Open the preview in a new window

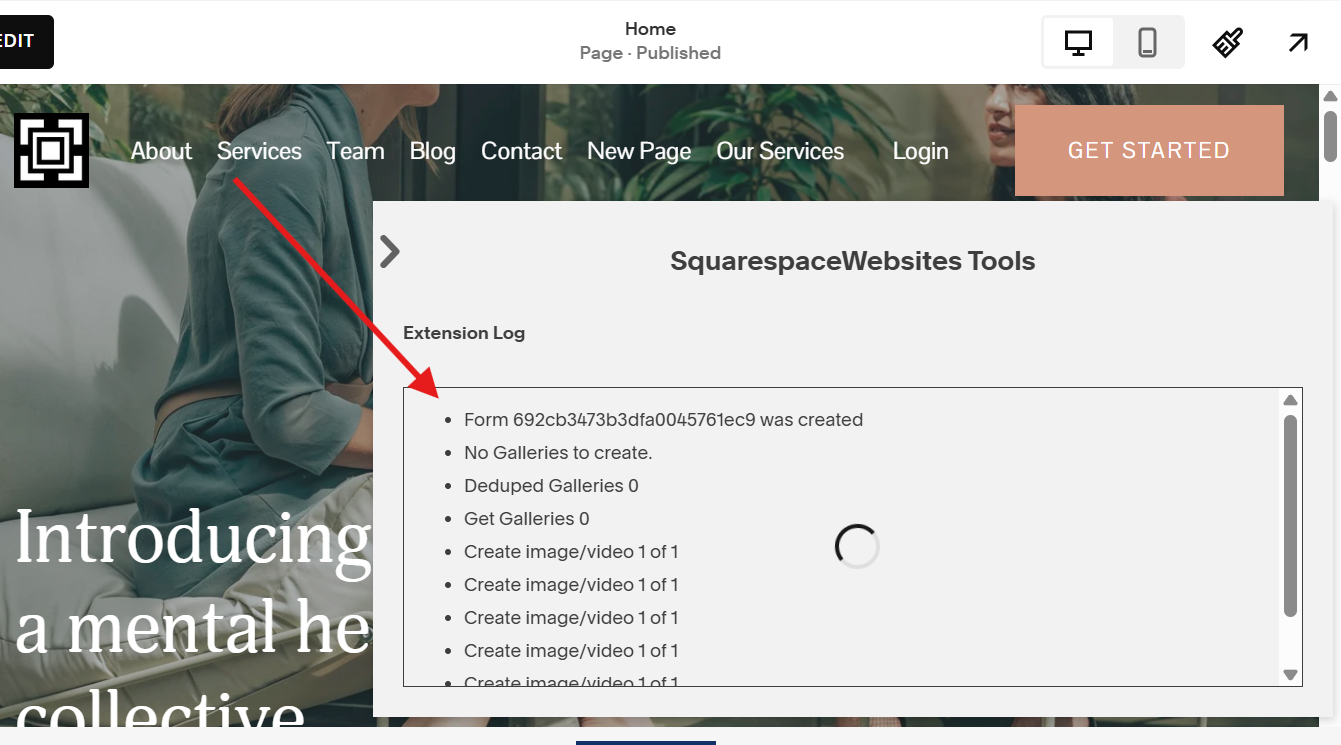[1297, 42]
